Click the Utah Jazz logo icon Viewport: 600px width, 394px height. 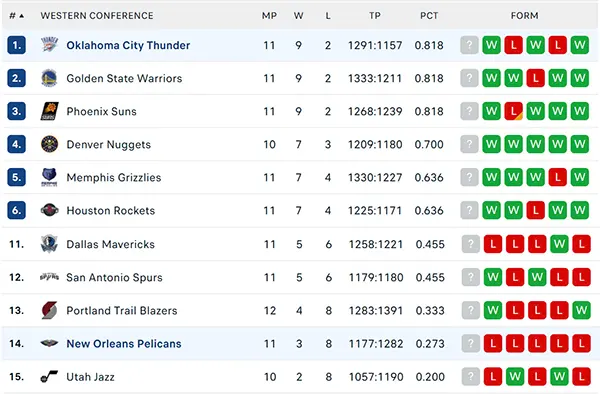[x=49, y=377]
